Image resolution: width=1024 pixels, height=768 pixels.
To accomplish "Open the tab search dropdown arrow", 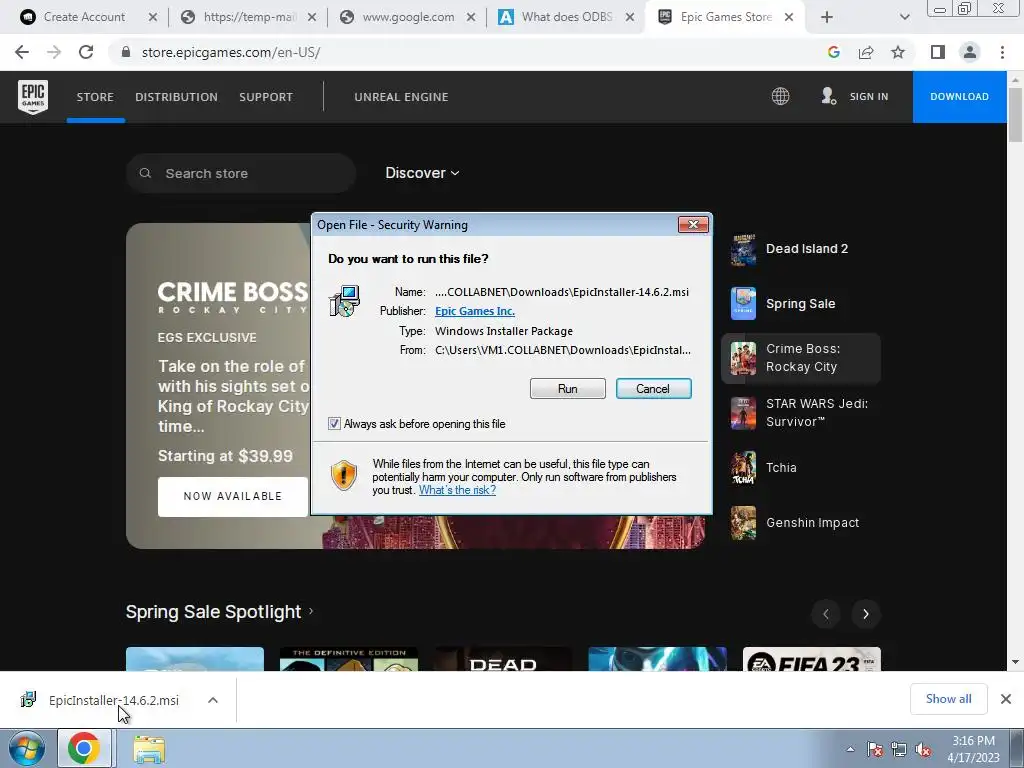I will click(x=904, y=18).
